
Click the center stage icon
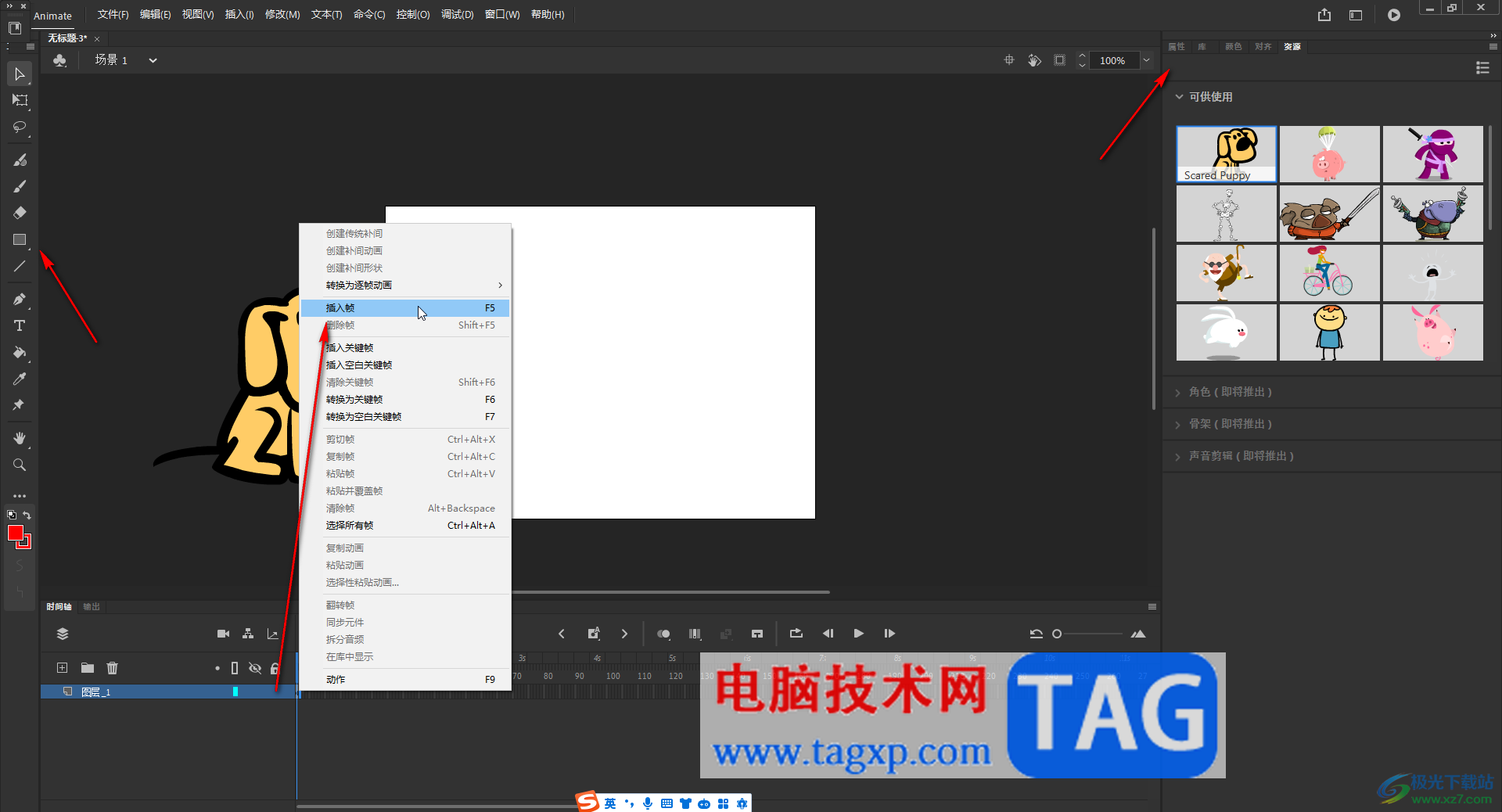[x=1009, y=60]
